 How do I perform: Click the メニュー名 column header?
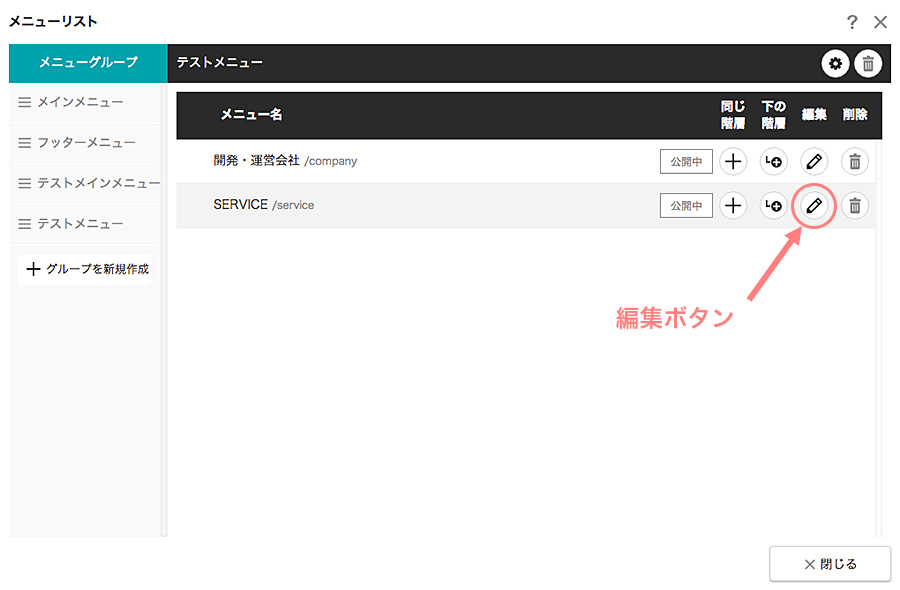251,115
